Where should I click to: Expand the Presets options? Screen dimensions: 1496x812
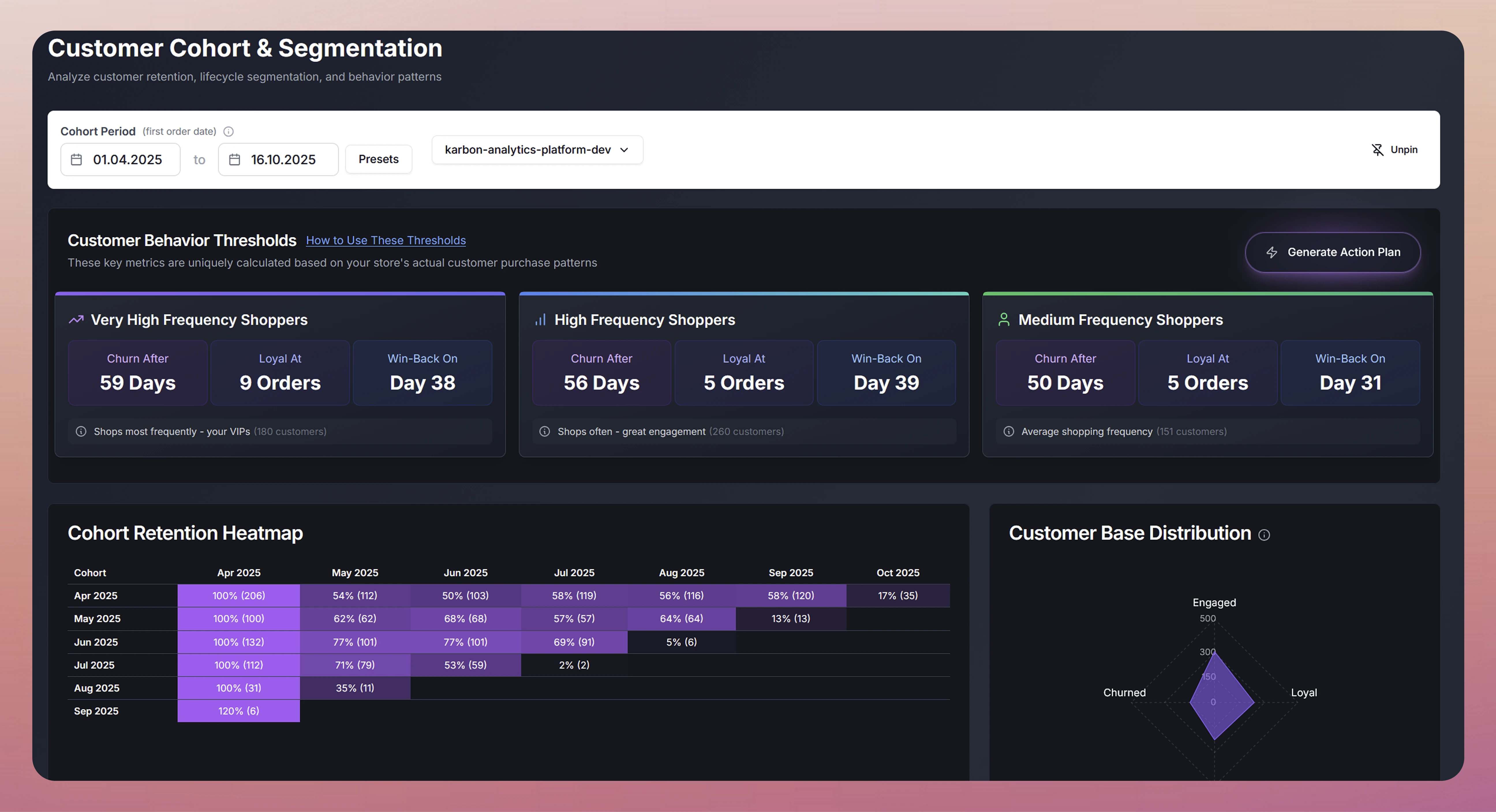pos(378,159)
